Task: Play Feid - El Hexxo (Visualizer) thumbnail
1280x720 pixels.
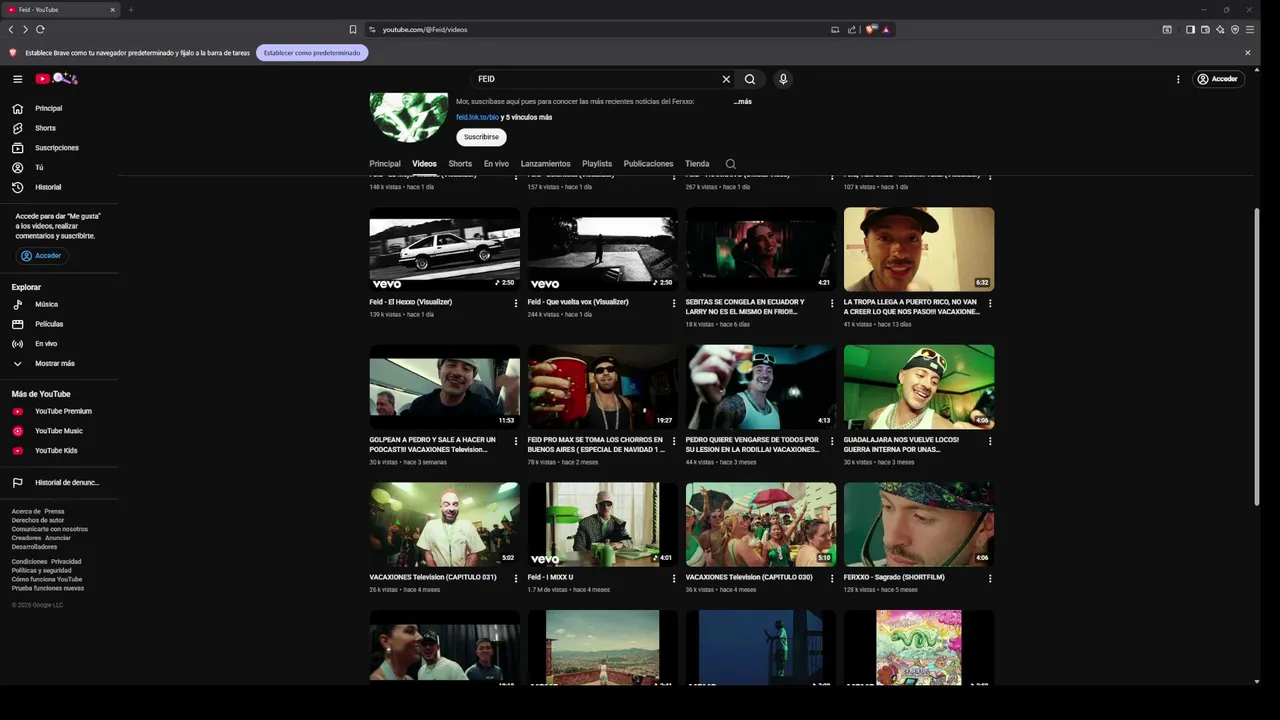Action: pos(444,249)
